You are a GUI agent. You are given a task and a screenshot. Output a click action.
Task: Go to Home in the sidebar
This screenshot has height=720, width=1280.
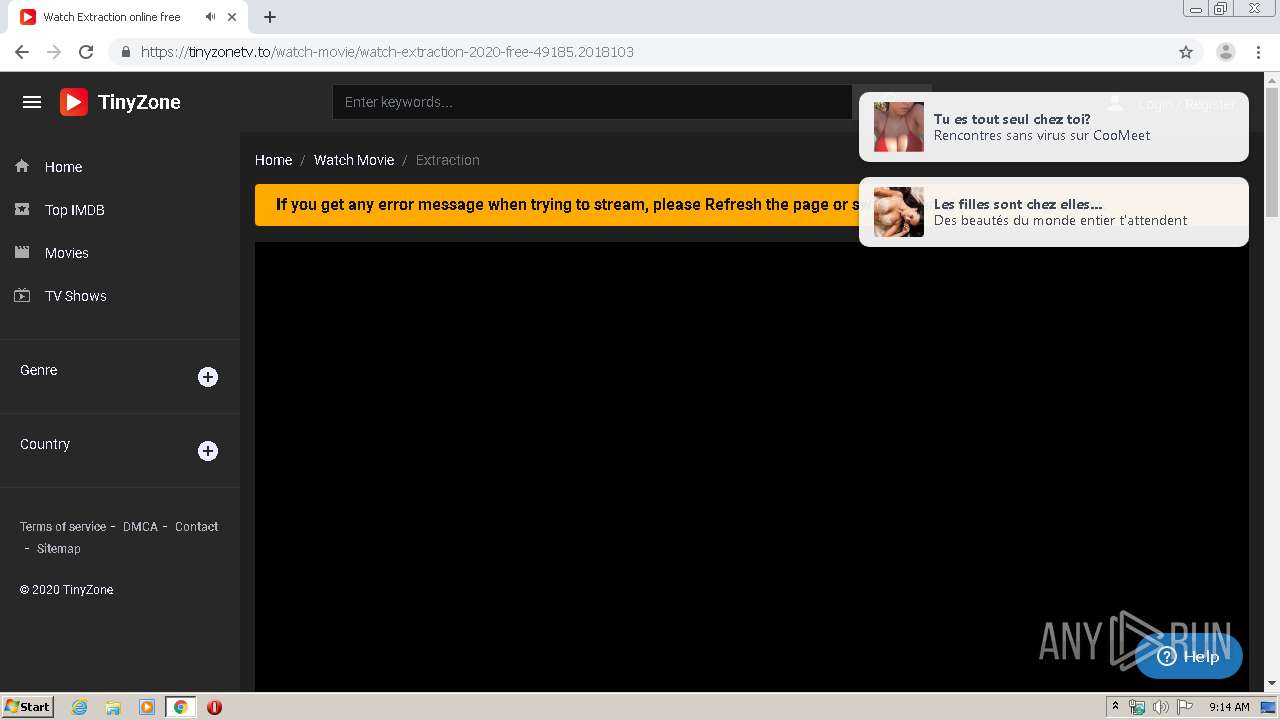tap(63, 167)
